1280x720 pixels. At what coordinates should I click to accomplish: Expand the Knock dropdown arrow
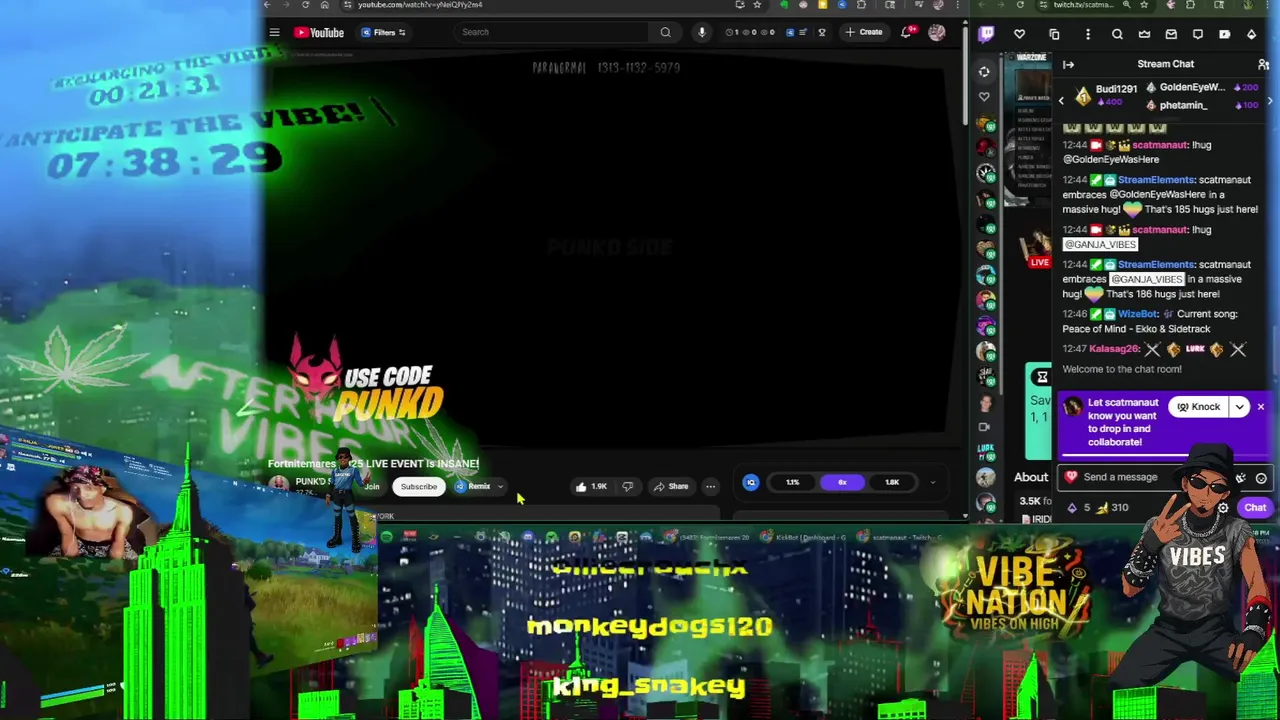[1239, 407]
